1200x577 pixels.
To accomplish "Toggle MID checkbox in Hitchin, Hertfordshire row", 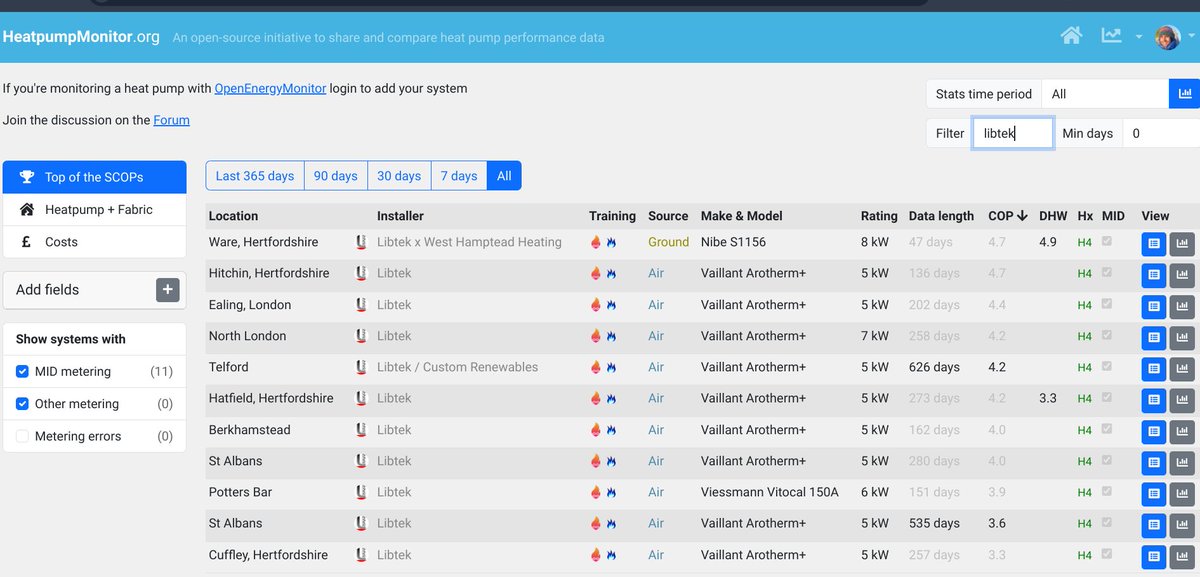I will pyautogui.click(x=1106, y=273).
